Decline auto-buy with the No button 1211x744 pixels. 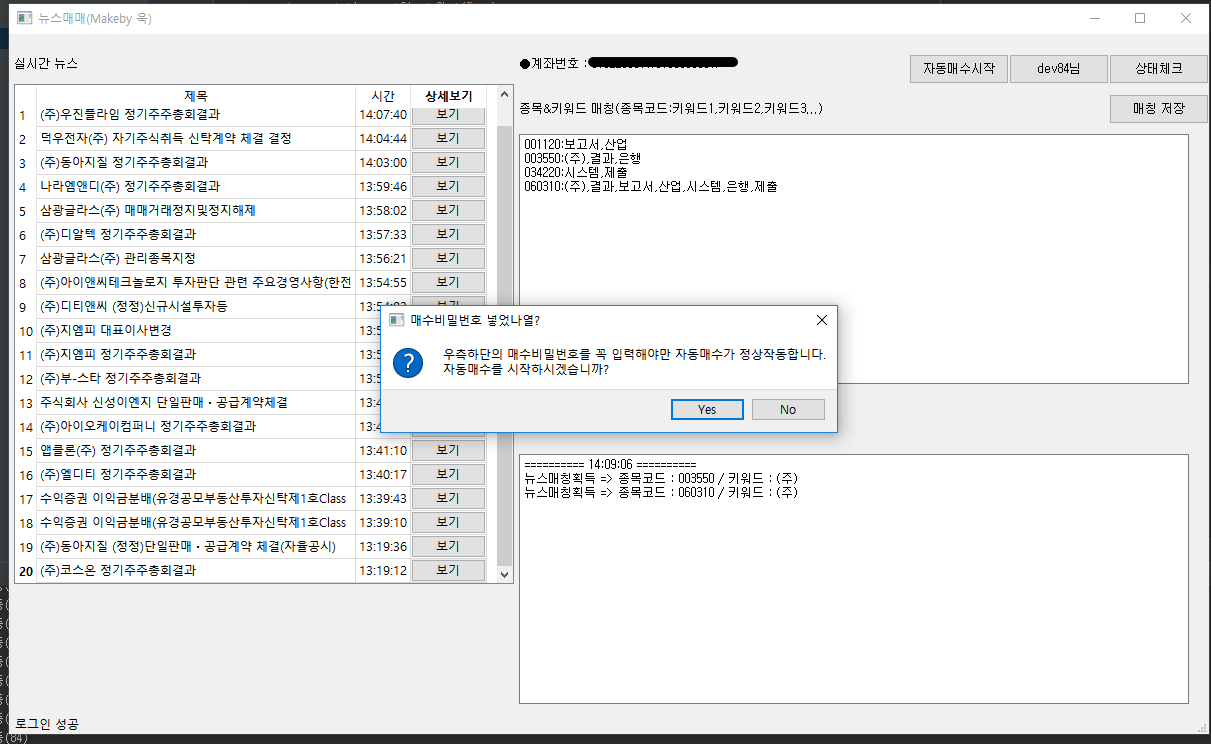pyautogui.click(x=788, y=409)
